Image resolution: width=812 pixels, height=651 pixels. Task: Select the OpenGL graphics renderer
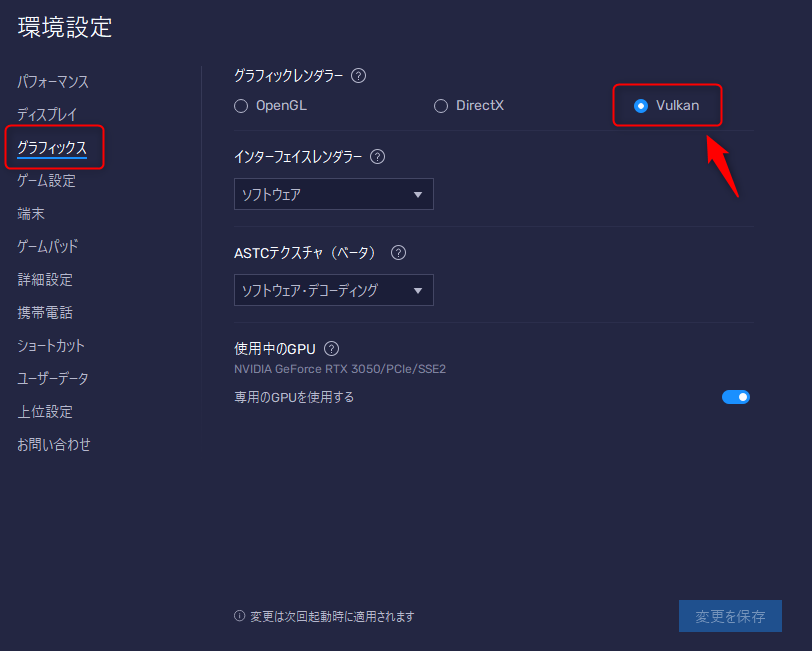pyautogui.click(x=241, y=105)
